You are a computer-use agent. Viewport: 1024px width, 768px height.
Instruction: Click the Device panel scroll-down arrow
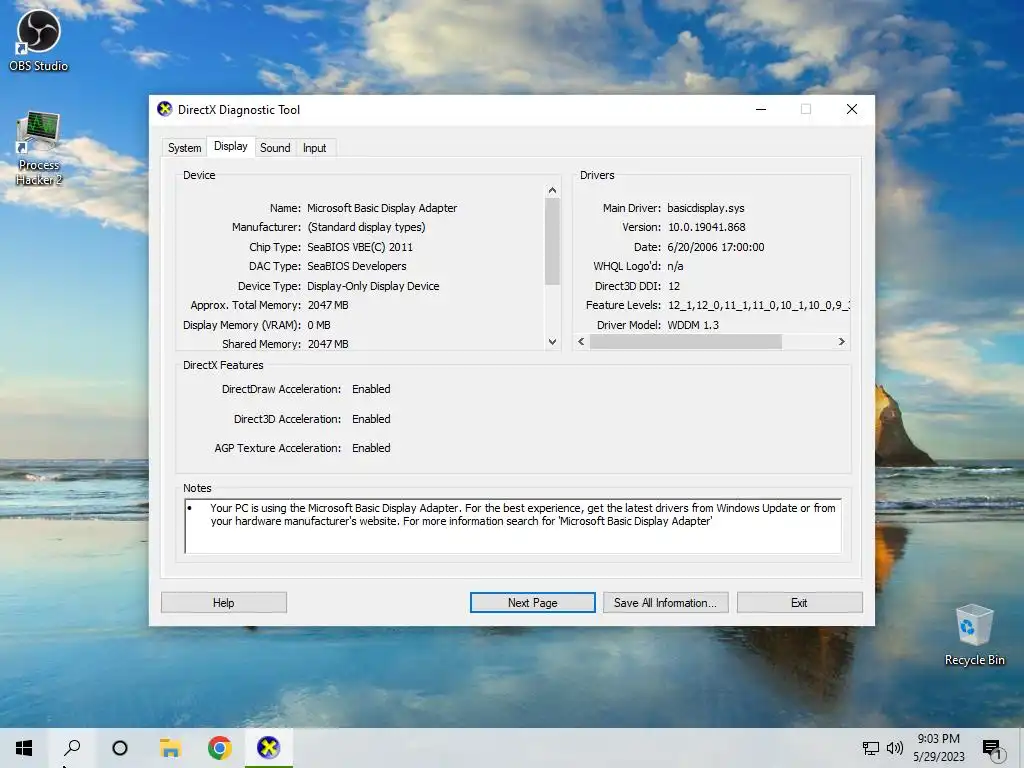552,342
